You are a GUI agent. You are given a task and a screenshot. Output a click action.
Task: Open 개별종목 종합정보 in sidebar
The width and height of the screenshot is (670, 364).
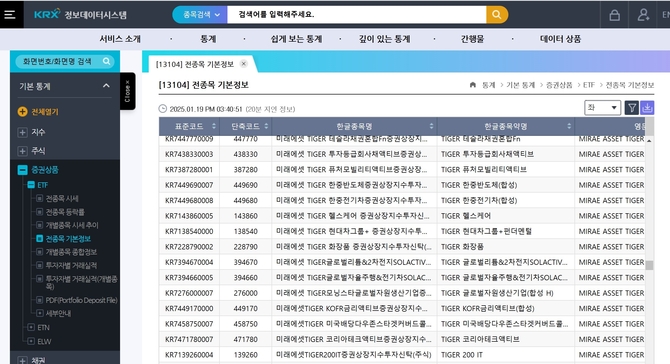pyautogui.click(x=71, y=252)
